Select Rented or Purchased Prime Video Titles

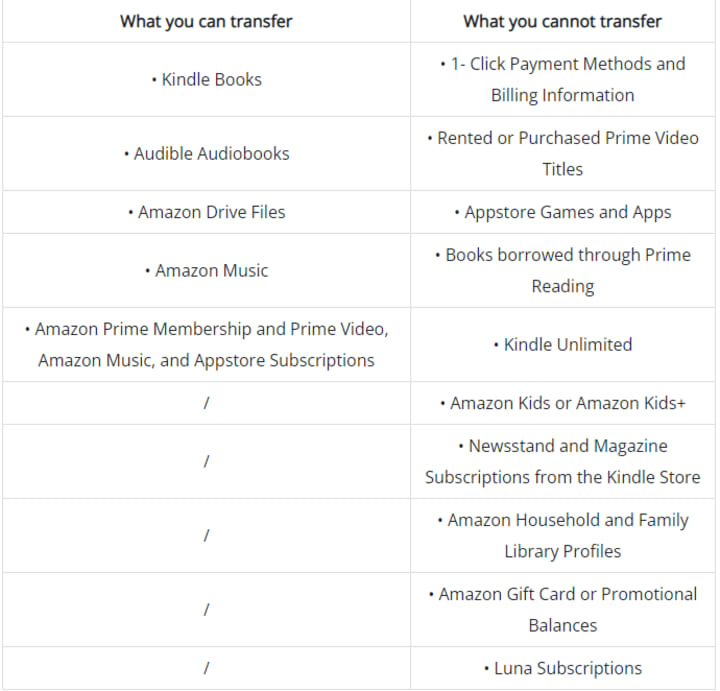[562, 153]
